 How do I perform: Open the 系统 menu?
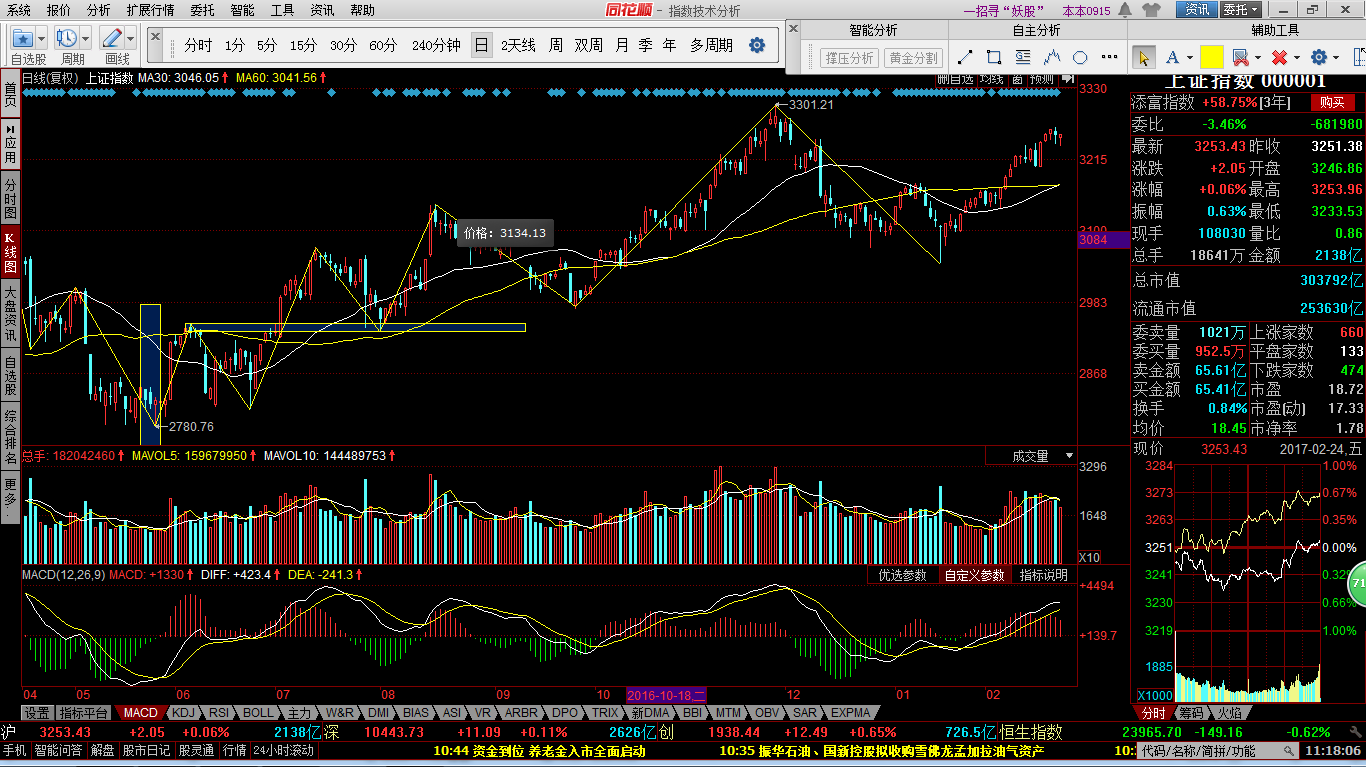(18, 10)
